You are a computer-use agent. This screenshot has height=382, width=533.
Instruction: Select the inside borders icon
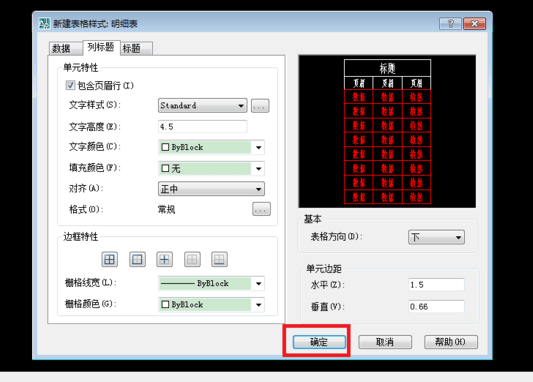pyautogui.click(x=165, y=260)
